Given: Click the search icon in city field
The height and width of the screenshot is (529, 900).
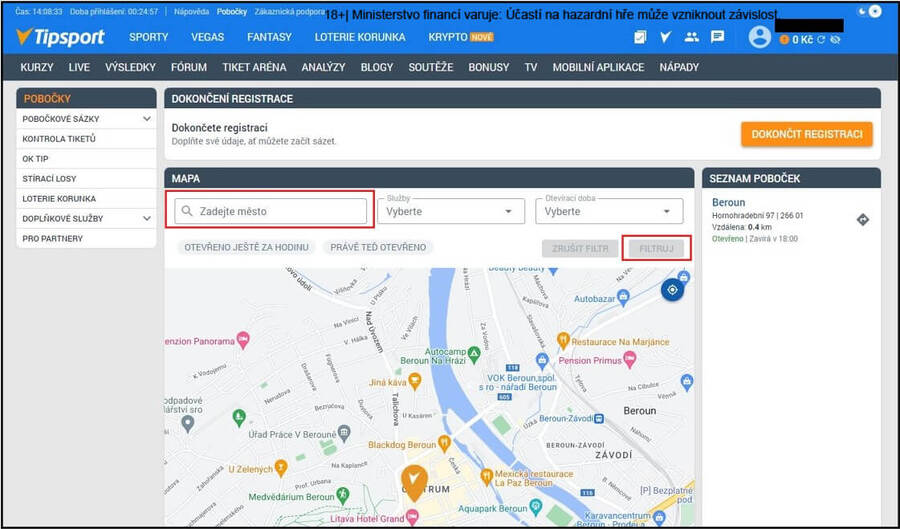Looking at the screenshot, I should (187, 211).
